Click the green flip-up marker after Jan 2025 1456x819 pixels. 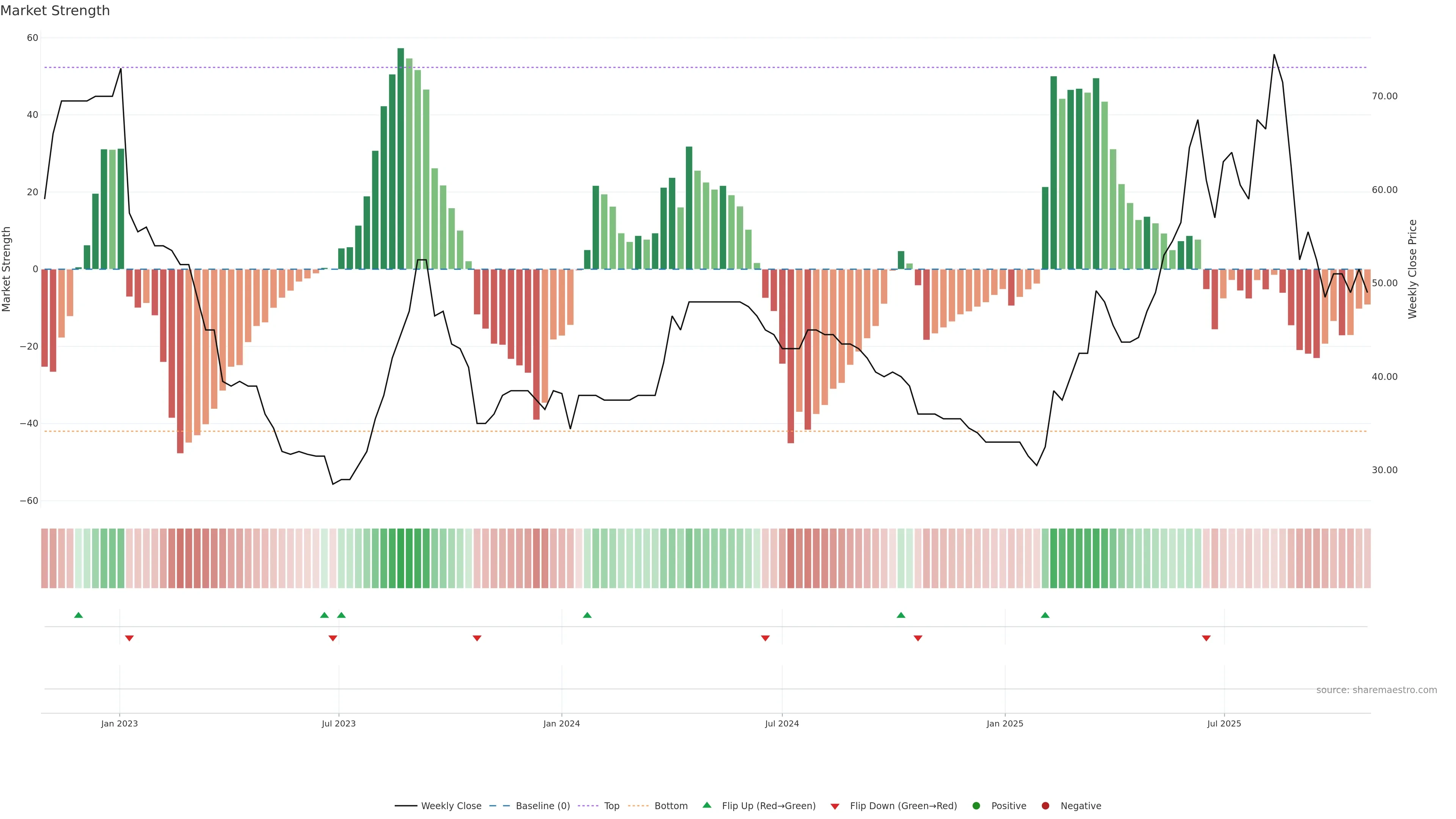1045,615
